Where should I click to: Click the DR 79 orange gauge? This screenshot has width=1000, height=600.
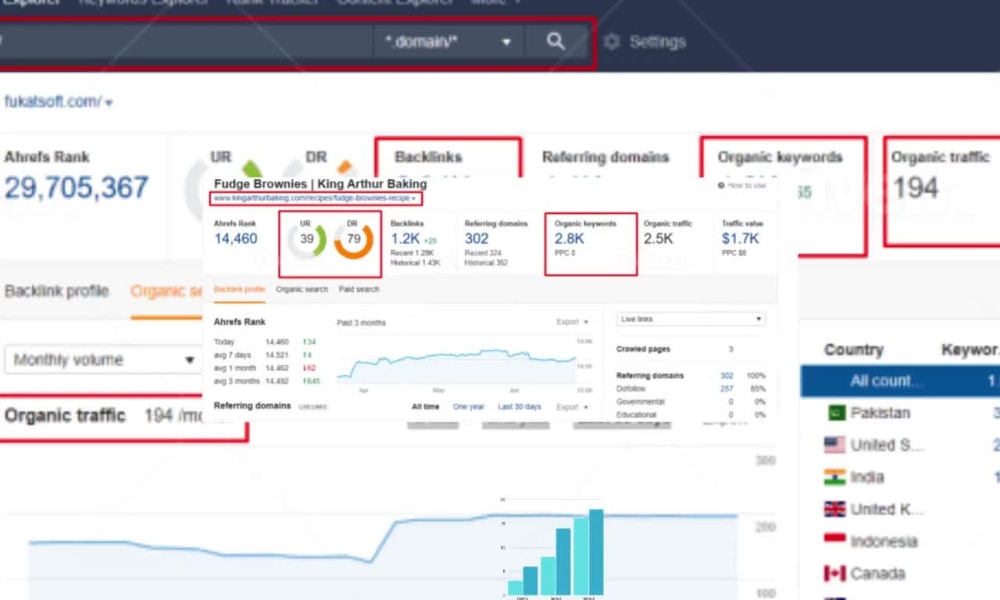pyautogui.click(x=353, y=239)
